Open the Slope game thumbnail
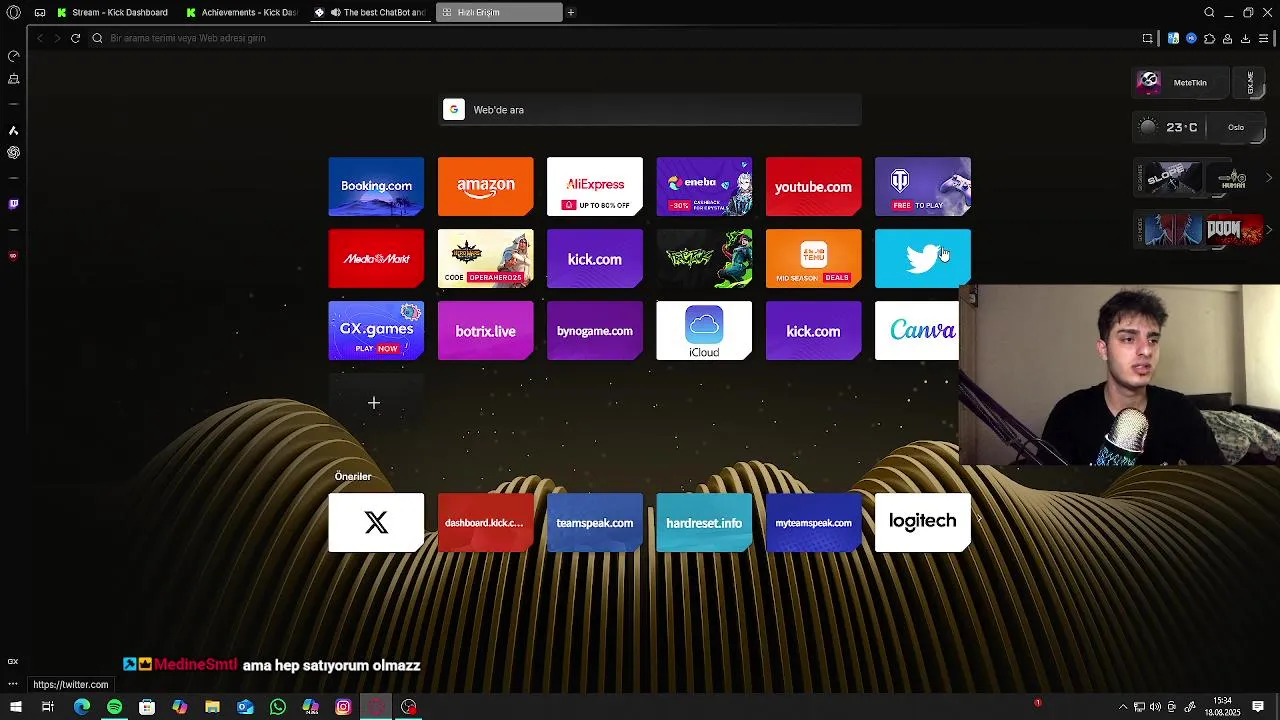The height and width of the screenshot is (720, 1280). pos(1174,178)
